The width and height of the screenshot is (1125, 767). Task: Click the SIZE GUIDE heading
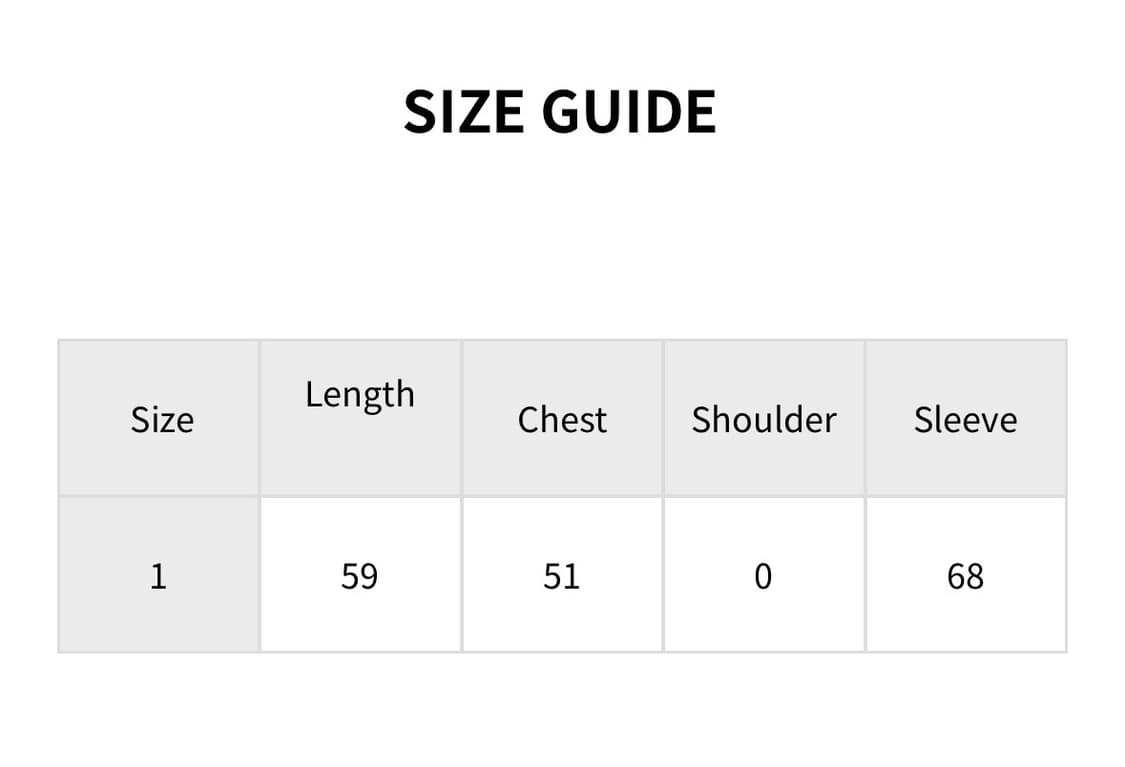point(560,111)
